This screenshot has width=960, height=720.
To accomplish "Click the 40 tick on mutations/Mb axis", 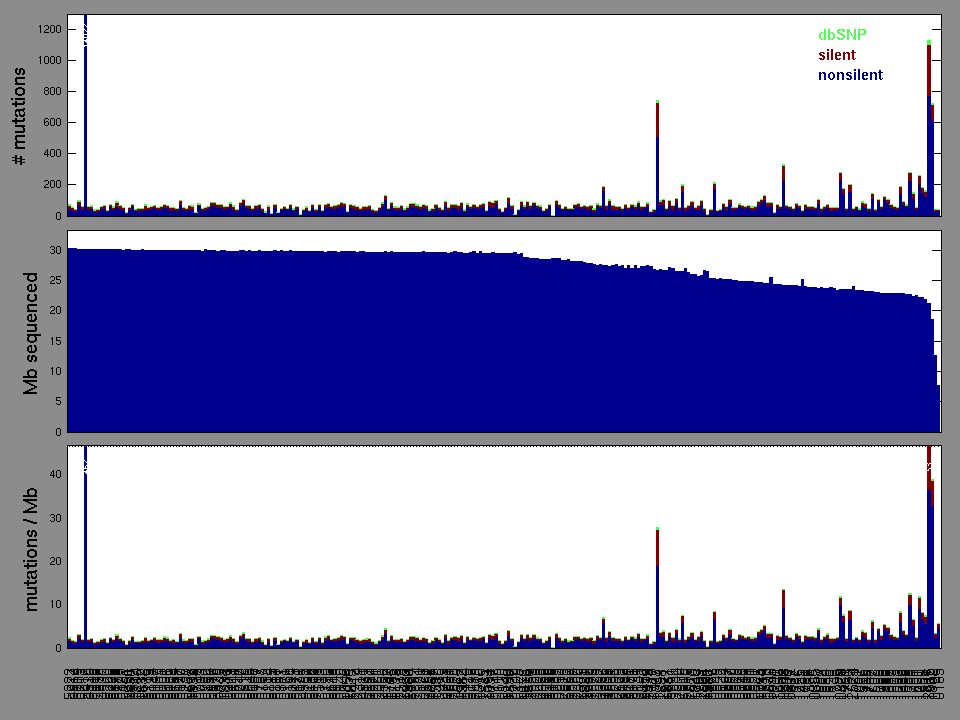I will pyautogui.click(x=56, y=474).
